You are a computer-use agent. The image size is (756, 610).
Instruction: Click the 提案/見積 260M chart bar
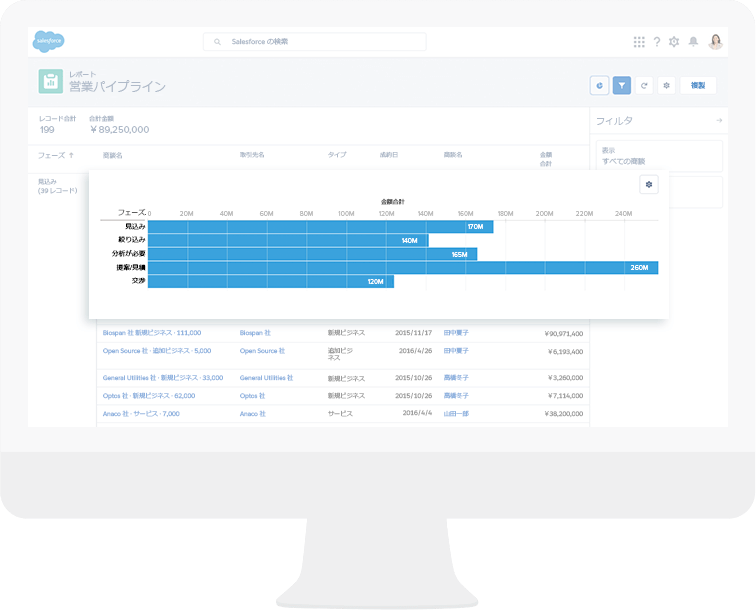[x=402, y=268]
